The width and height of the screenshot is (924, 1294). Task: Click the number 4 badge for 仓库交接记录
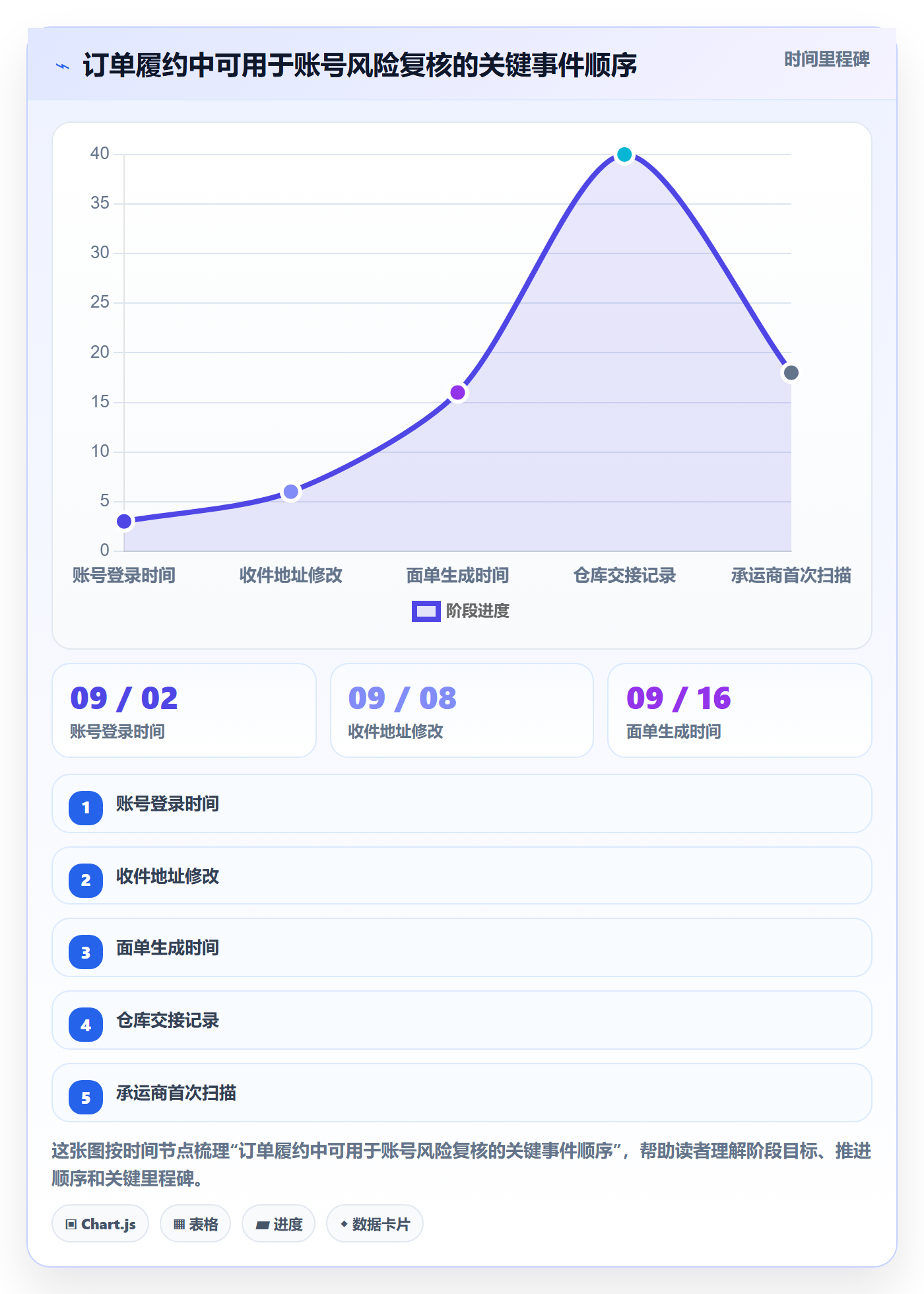(x=86, y=1025)
